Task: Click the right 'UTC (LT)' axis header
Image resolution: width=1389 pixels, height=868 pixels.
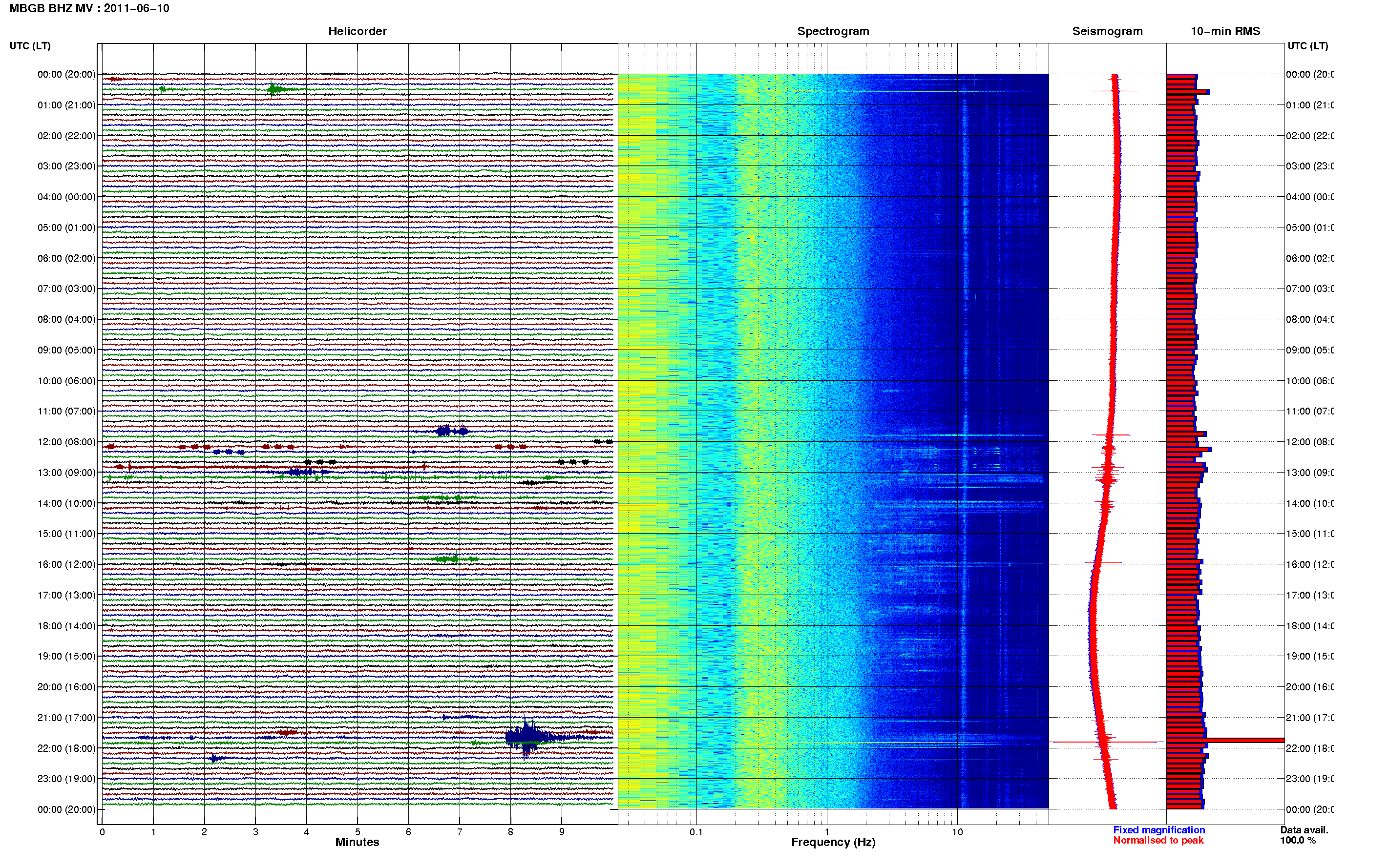Action: coord(1307,46)
